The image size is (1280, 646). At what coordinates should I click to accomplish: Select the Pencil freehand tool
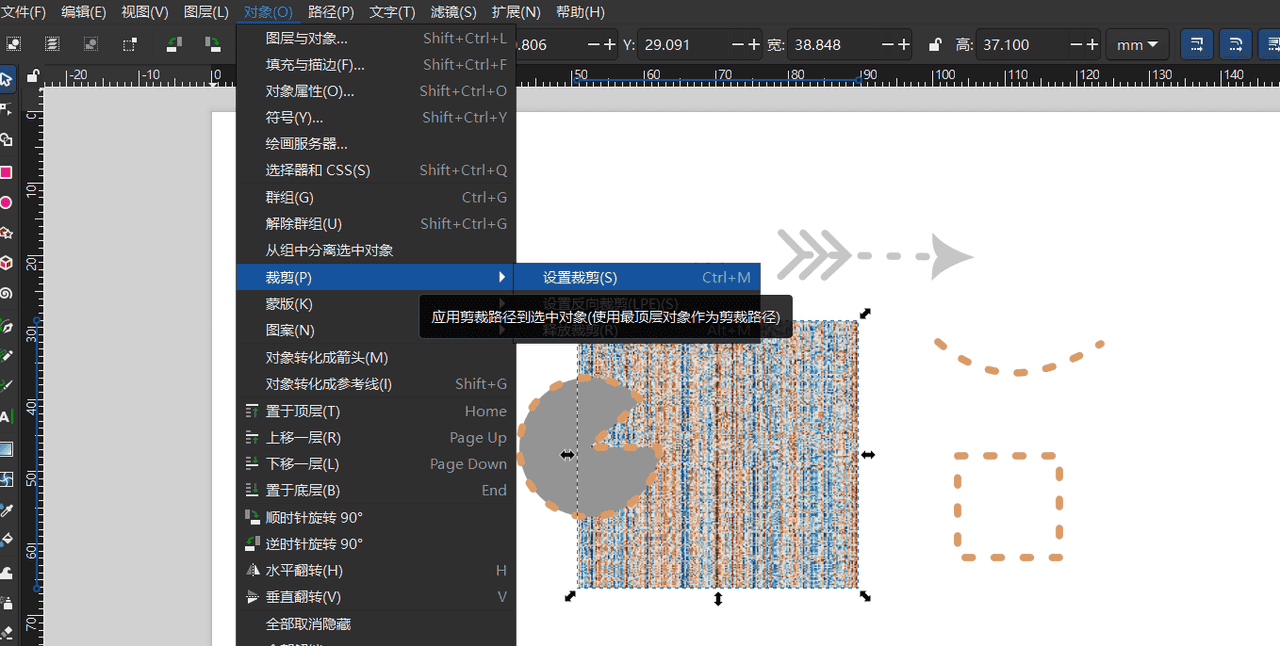point(6,356)
